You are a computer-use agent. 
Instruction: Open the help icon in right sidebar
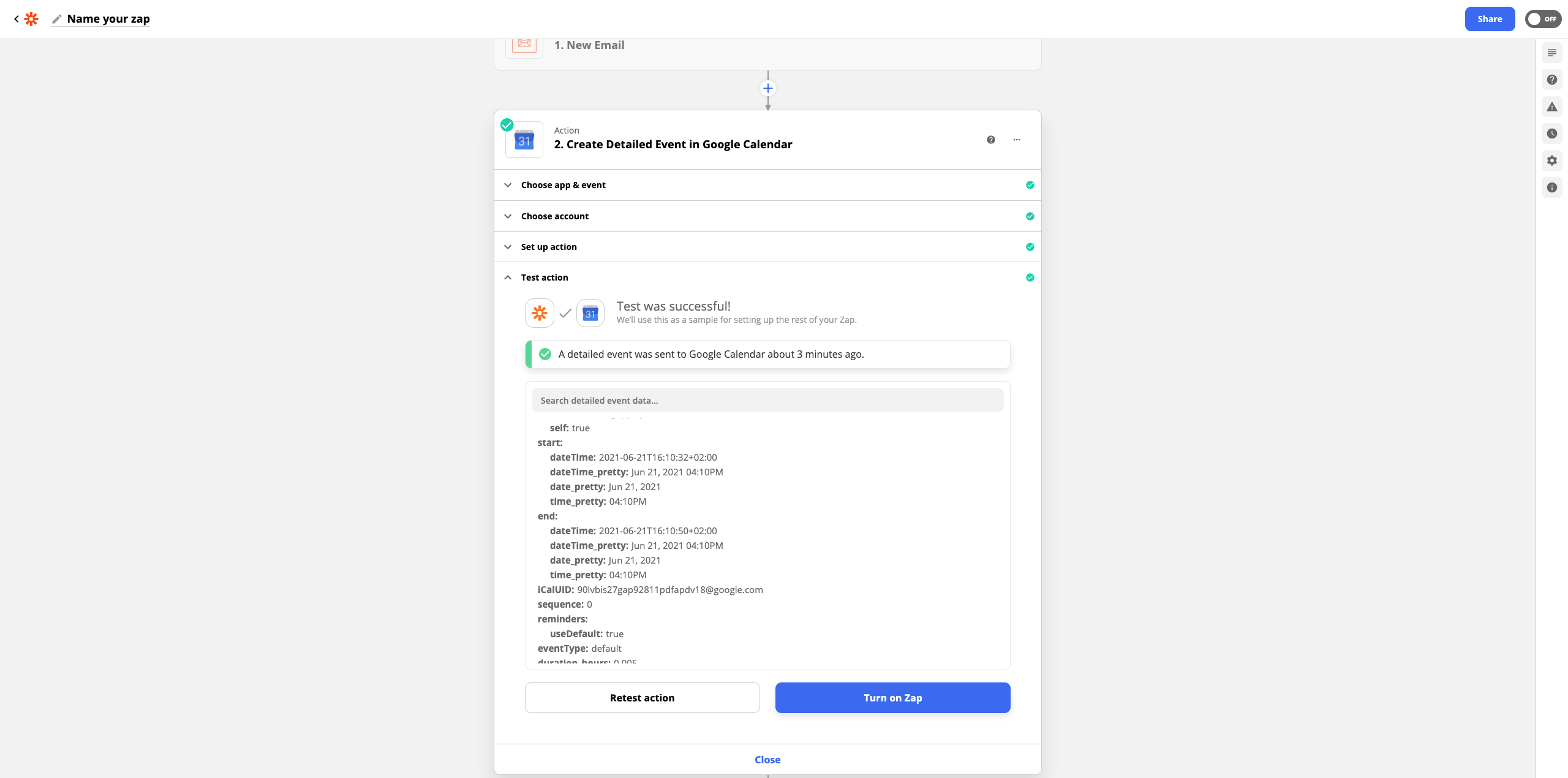pyautogui.click(x=1551, y=80)
